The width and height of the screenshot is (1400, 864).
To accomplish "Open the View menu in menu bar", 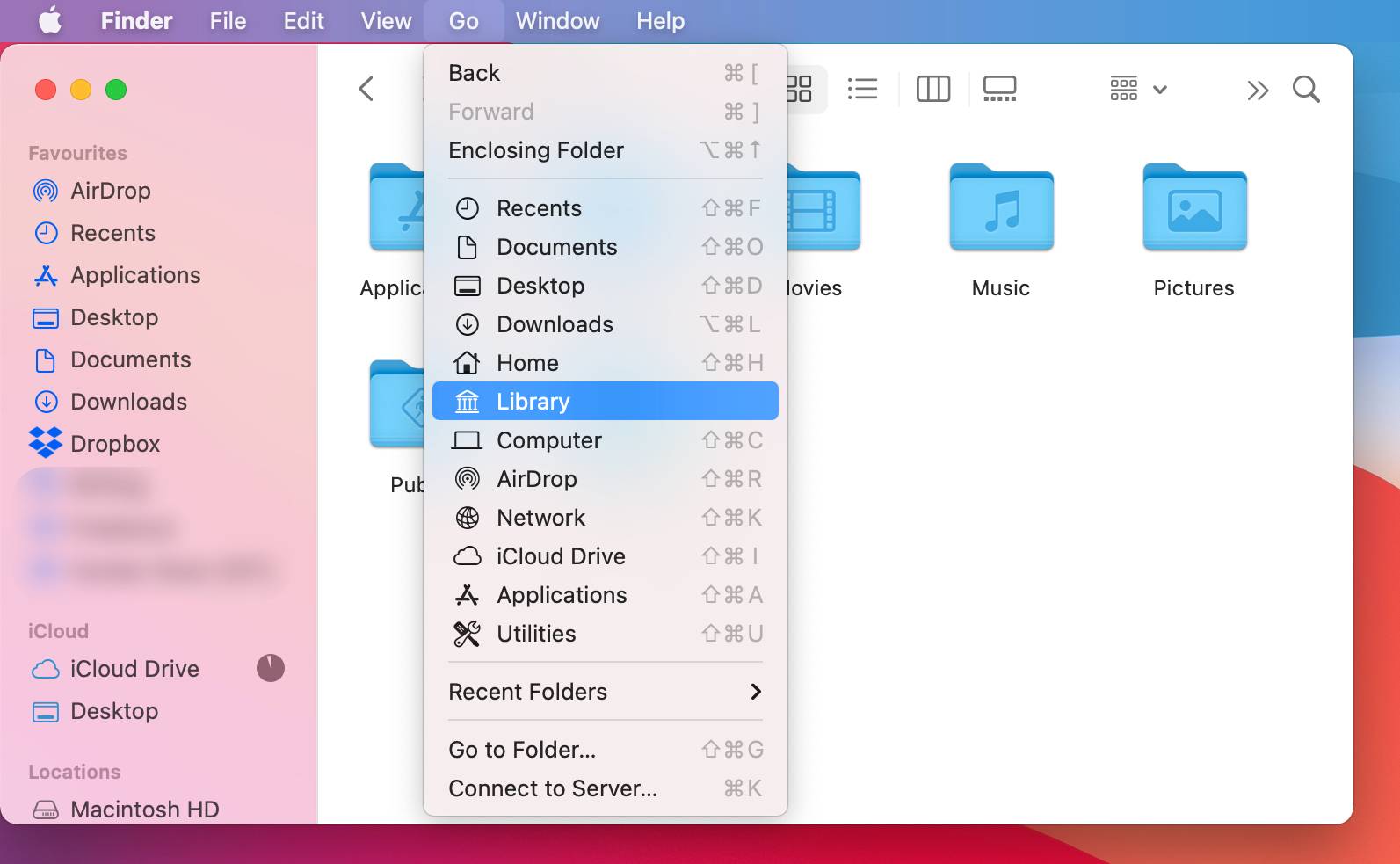I will pos(386,20).
